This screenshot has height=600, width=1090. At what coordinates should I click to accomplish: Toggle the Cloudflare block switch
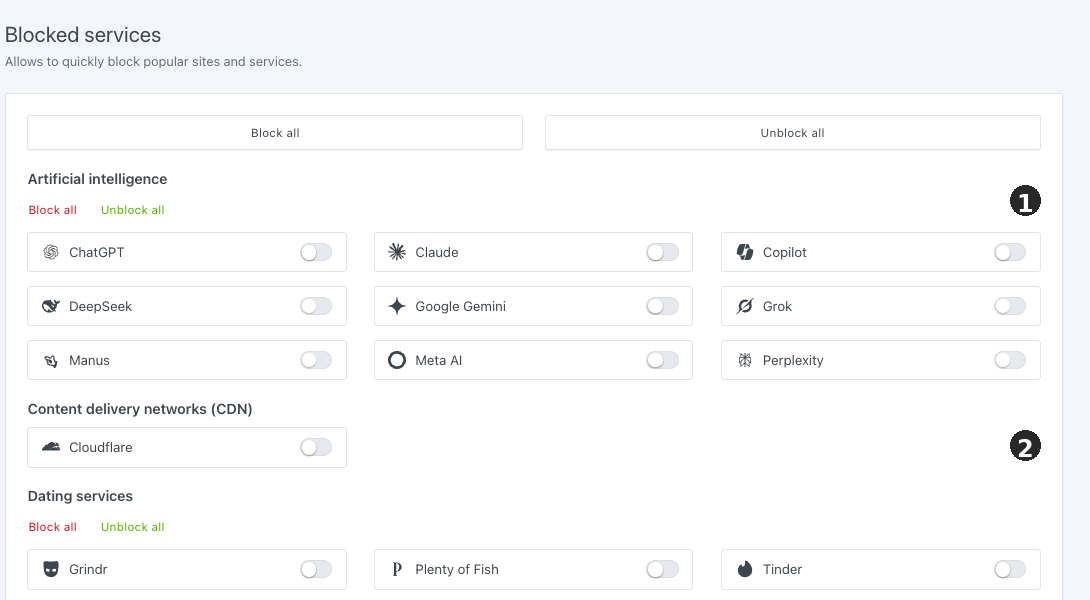(316, 448)
